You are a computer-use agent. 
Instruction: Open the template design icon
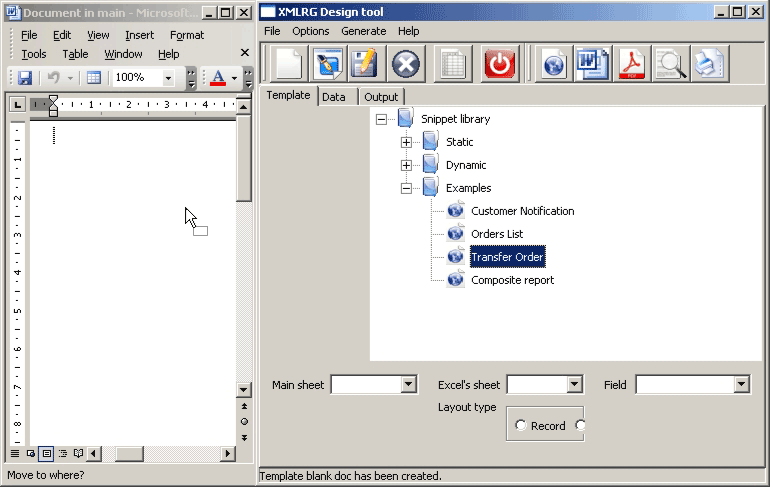(x=328, y=64)
